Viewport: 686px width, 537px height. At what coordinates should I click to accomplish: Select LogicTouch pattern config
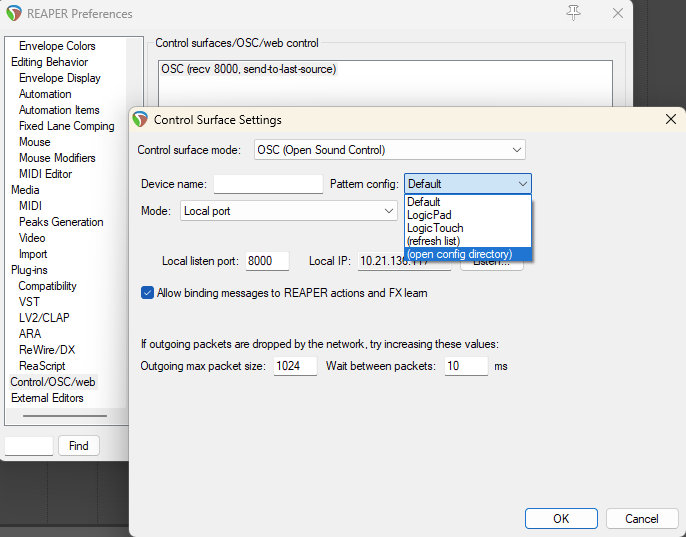coord(468,228)
